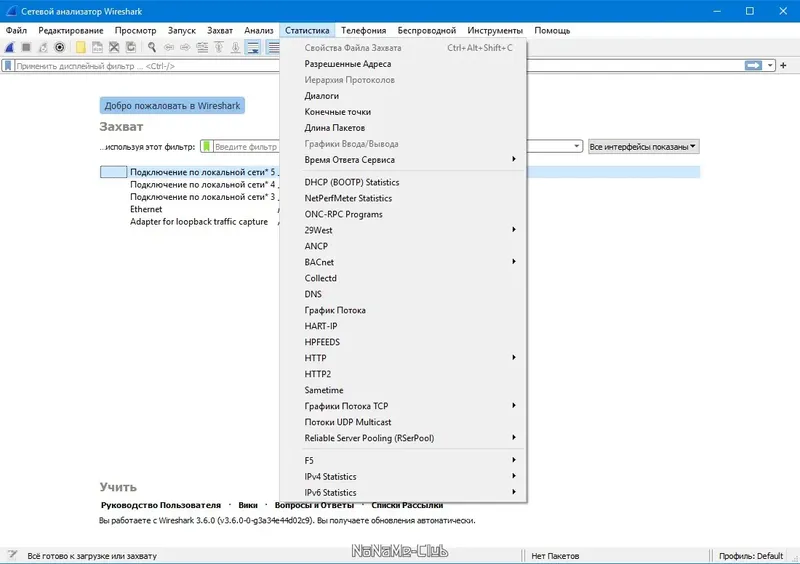Apply the display filter with the arrow button
Viewport: 800px width, 564px height.
pos(753,65)
